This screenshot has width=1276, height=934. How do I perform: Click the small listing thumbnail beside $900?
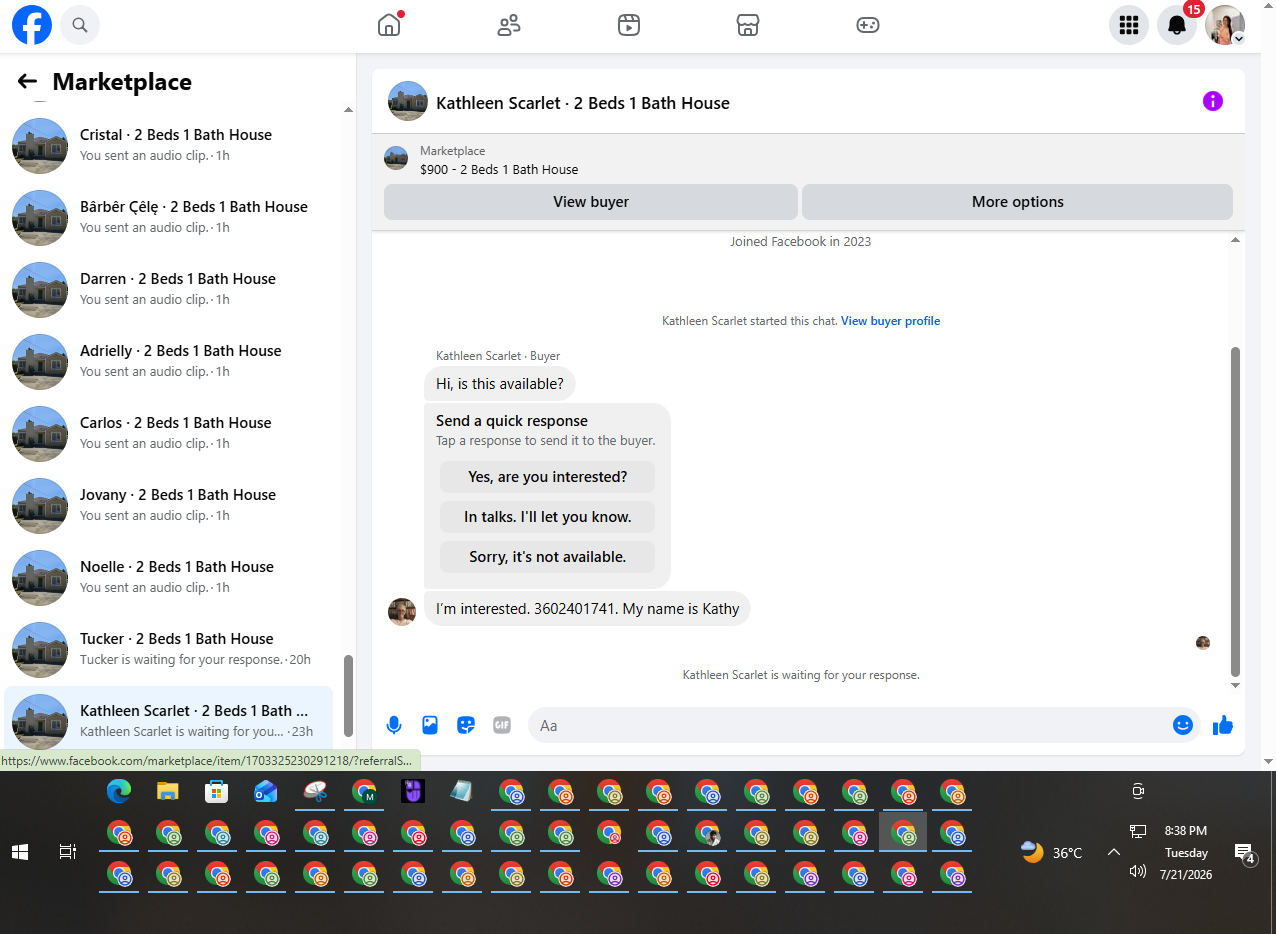pos(396,158)
